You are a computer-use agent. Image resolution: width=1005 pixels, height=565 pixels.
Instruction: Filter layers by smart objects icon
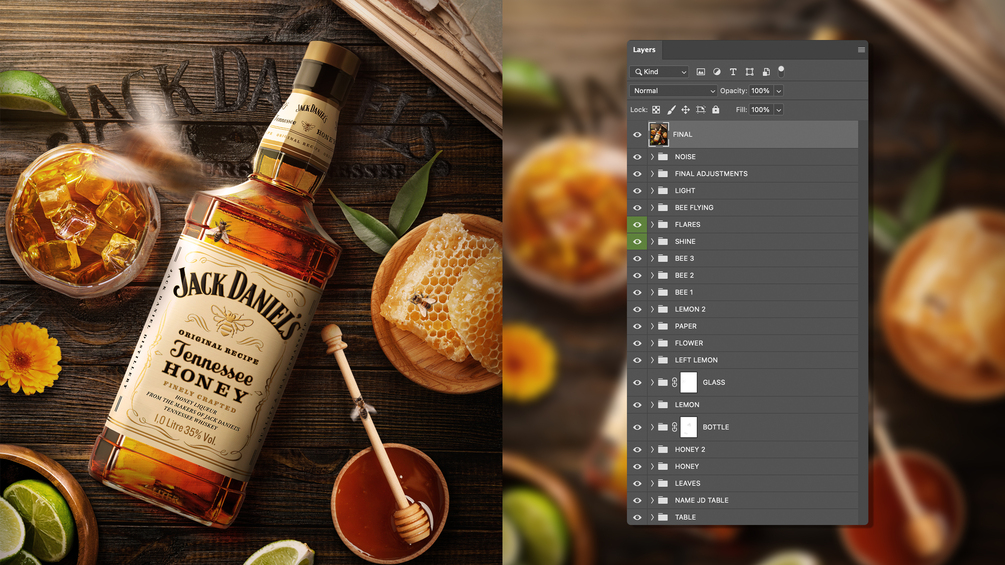pyautogui.click(x=766, y=72)
